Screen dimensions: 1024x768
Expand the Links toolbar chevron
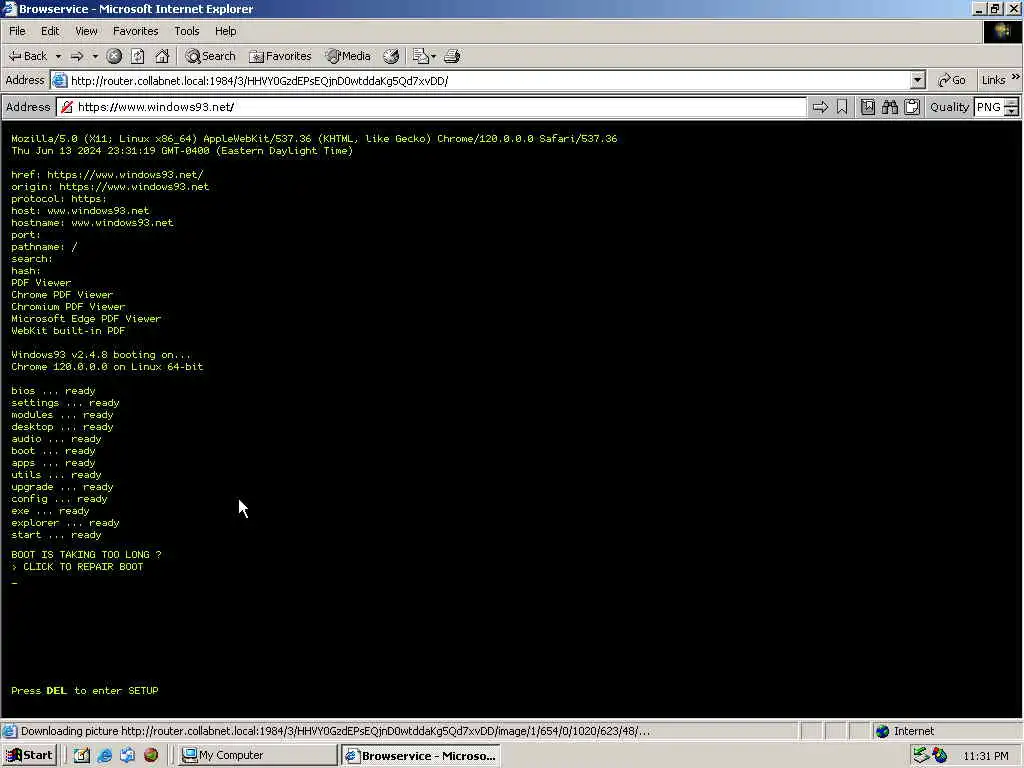tap(1016, 77)
